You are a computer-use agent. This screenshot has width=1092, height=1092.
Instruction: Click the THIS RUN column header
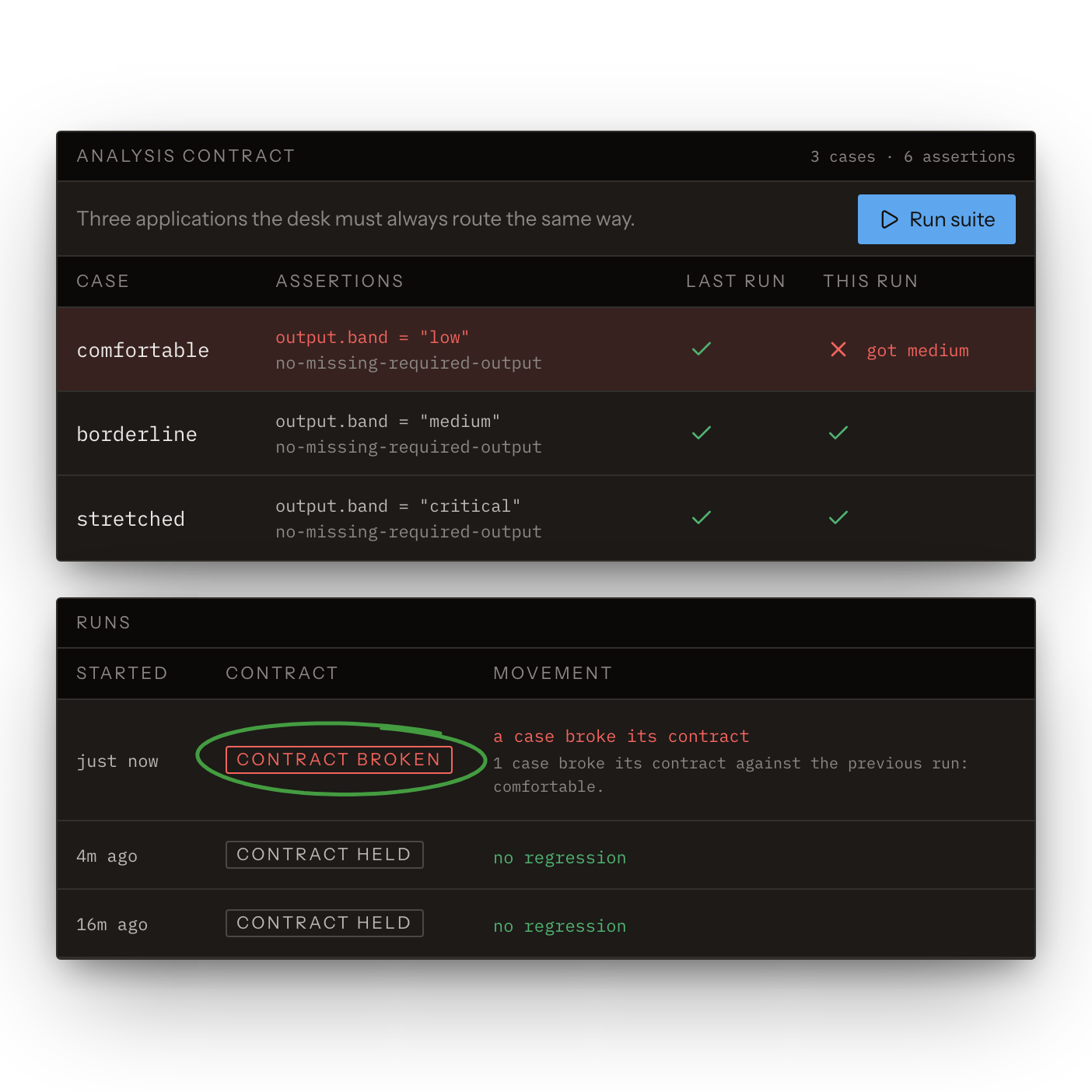(x=871, y=282)
